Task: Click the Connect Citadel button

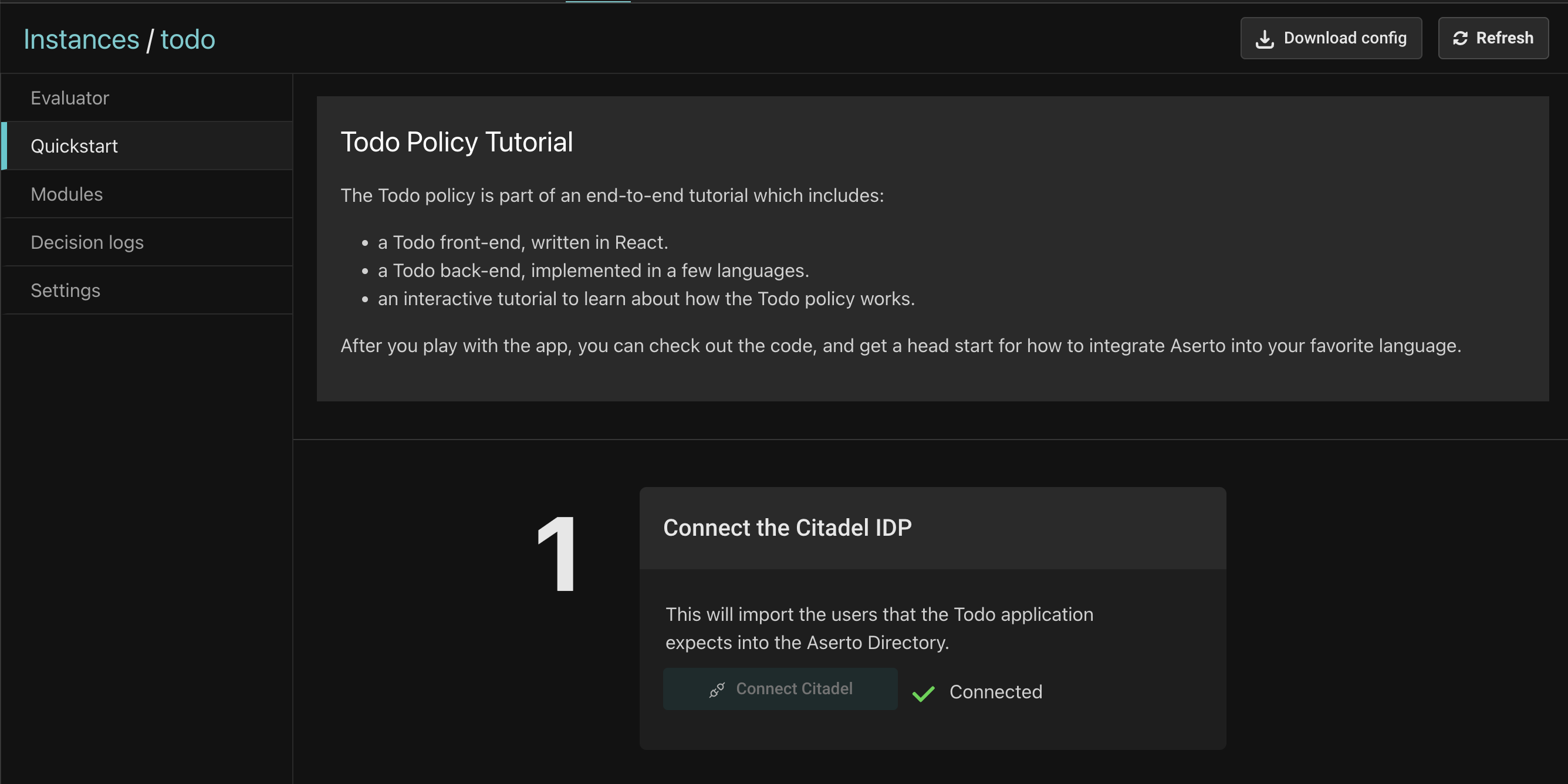Action: pyautogui.click(x=780, y=689)
